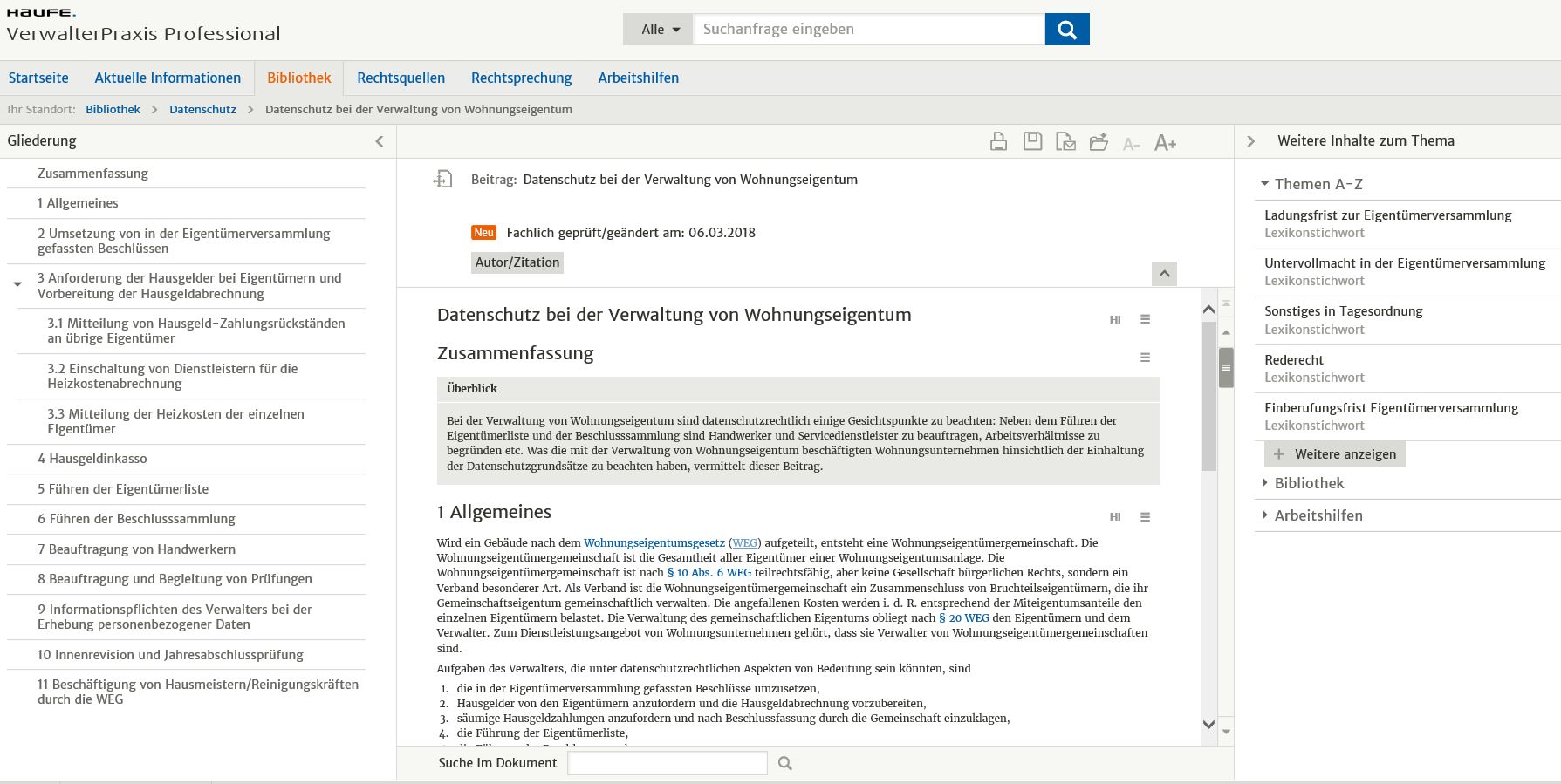The width and height of the screenshot is (1561, 784).
Task: Click the plus icon of Weitere anzeigen
Action: coord(1279,454)
